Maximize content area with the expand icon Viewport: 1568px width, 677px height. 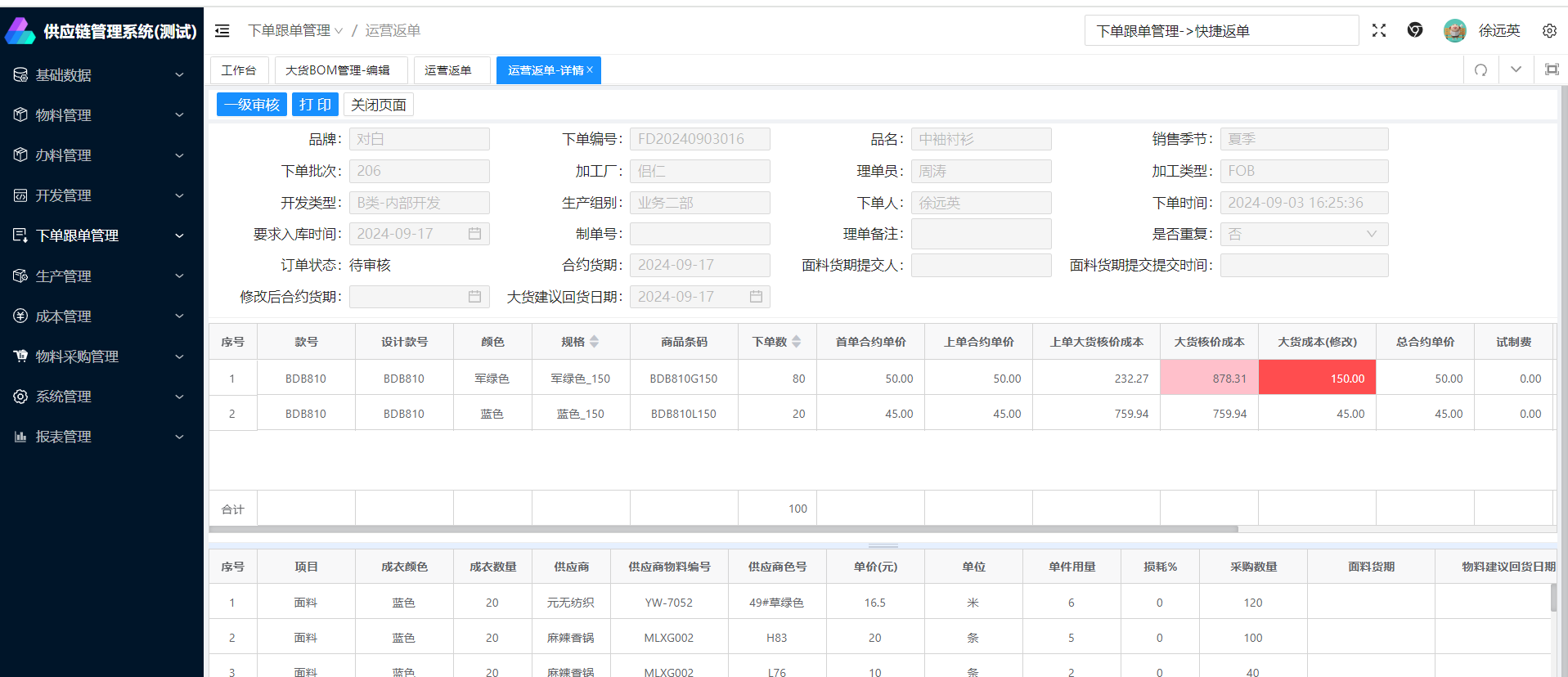click(1551, 70)
